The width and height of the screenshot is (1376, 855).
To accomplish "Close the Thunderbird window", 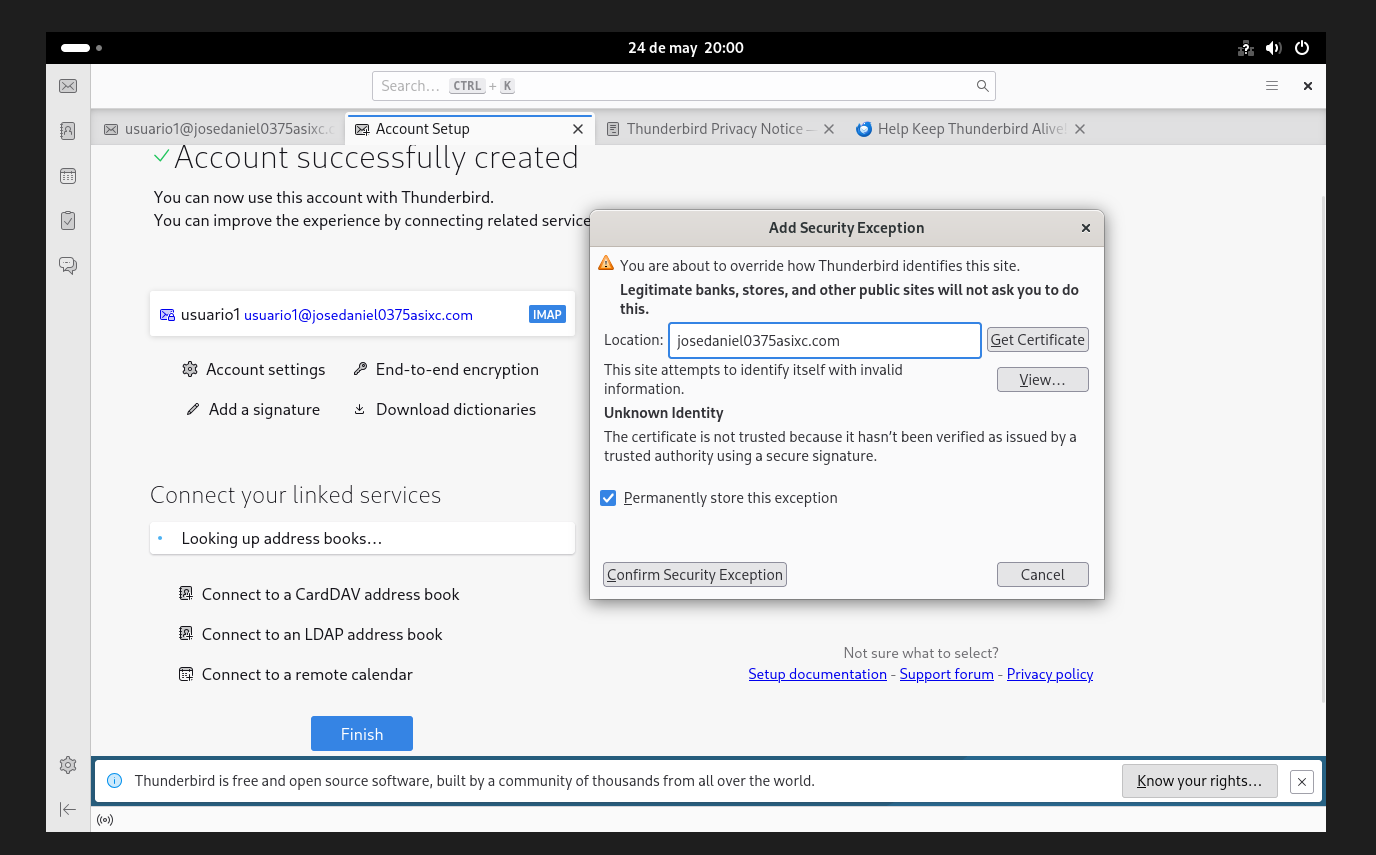I will coord(1307,86).
